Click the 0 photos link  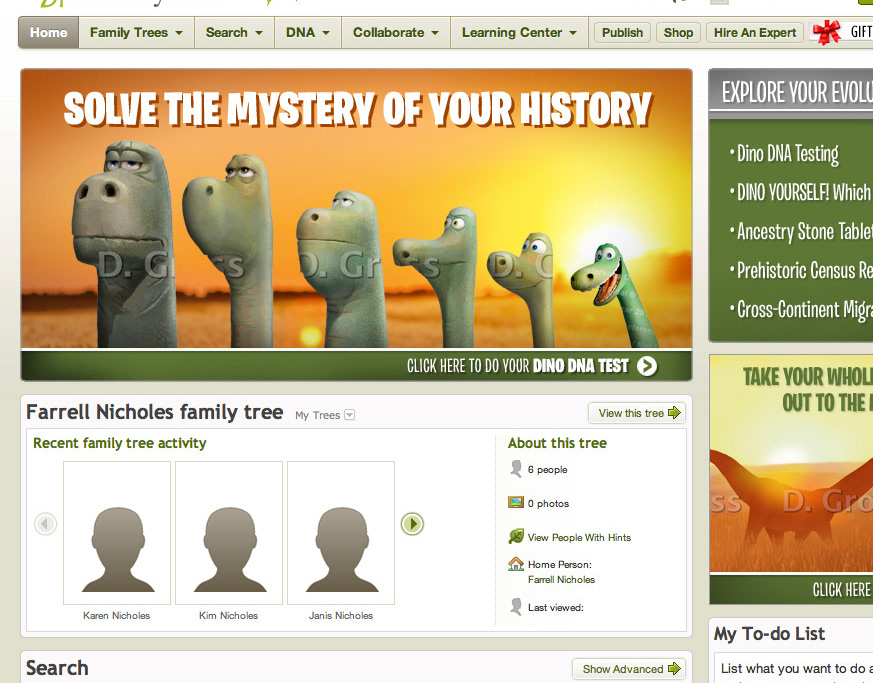point(548,504)
